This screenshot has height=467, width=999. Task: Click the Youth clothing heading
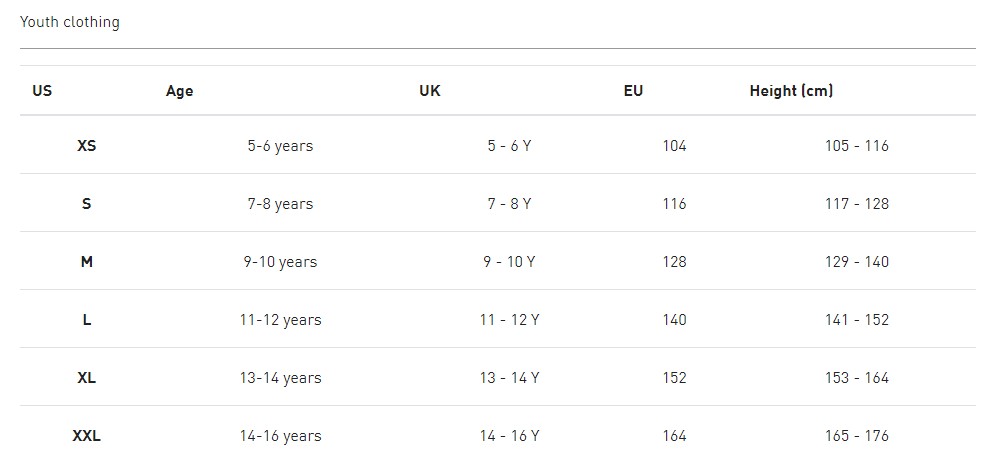tap(69, 22)
